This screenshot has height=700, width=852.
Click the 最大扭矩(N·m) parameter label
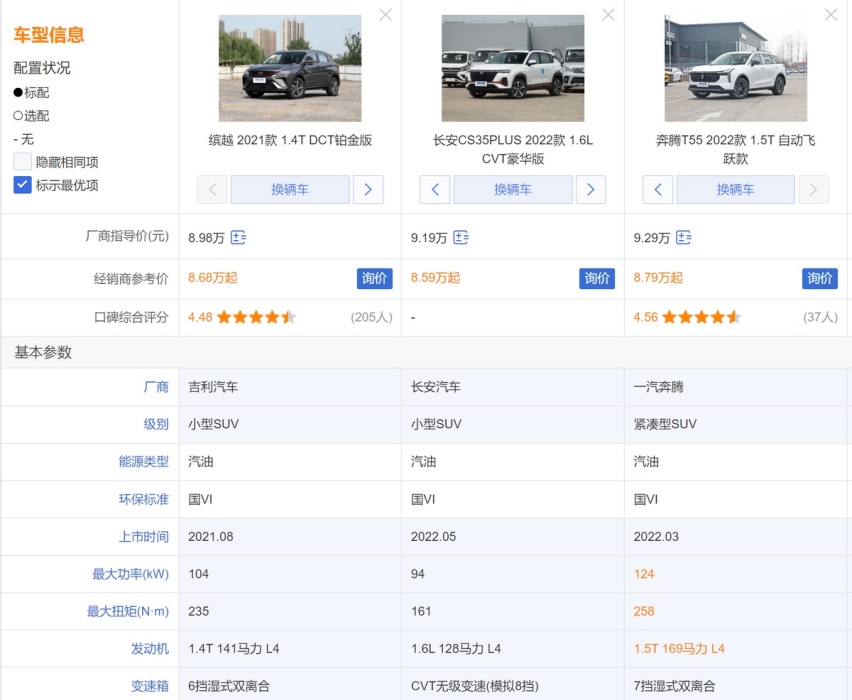[128, 611]
